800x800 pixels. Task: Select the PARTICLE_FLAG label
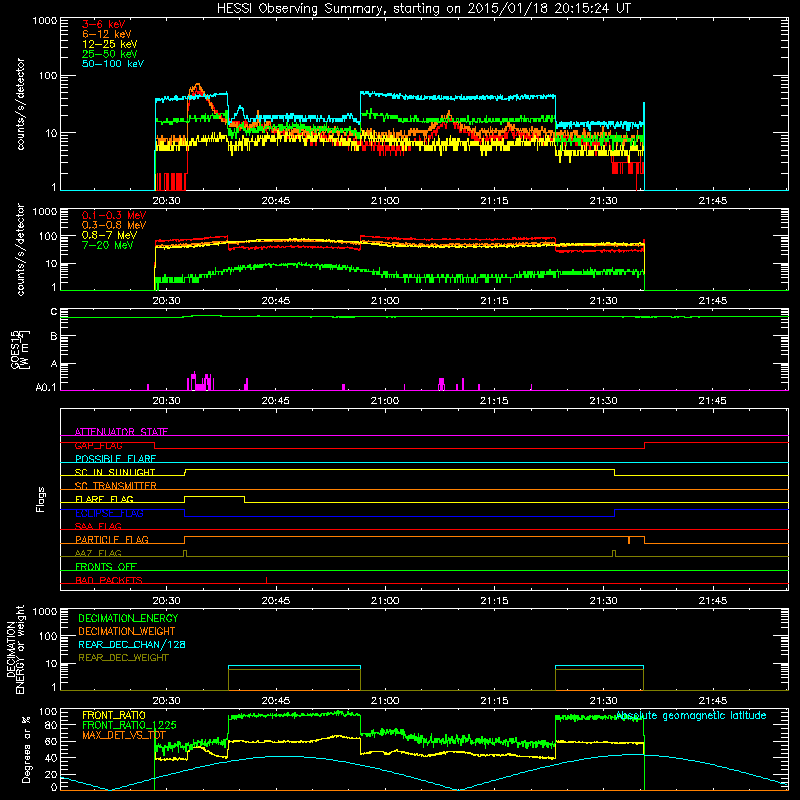[112, 540]
